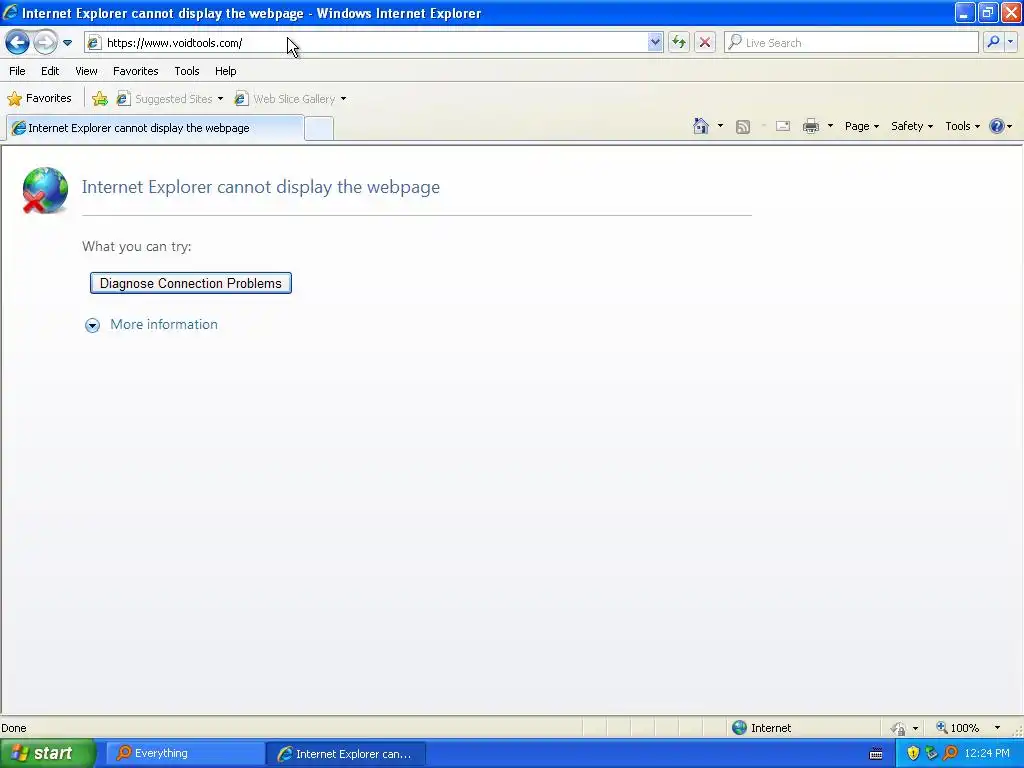Viewport: 1024px width, 768px height.
Task: Click the IE logo in title bar
Action: [10, 12]
